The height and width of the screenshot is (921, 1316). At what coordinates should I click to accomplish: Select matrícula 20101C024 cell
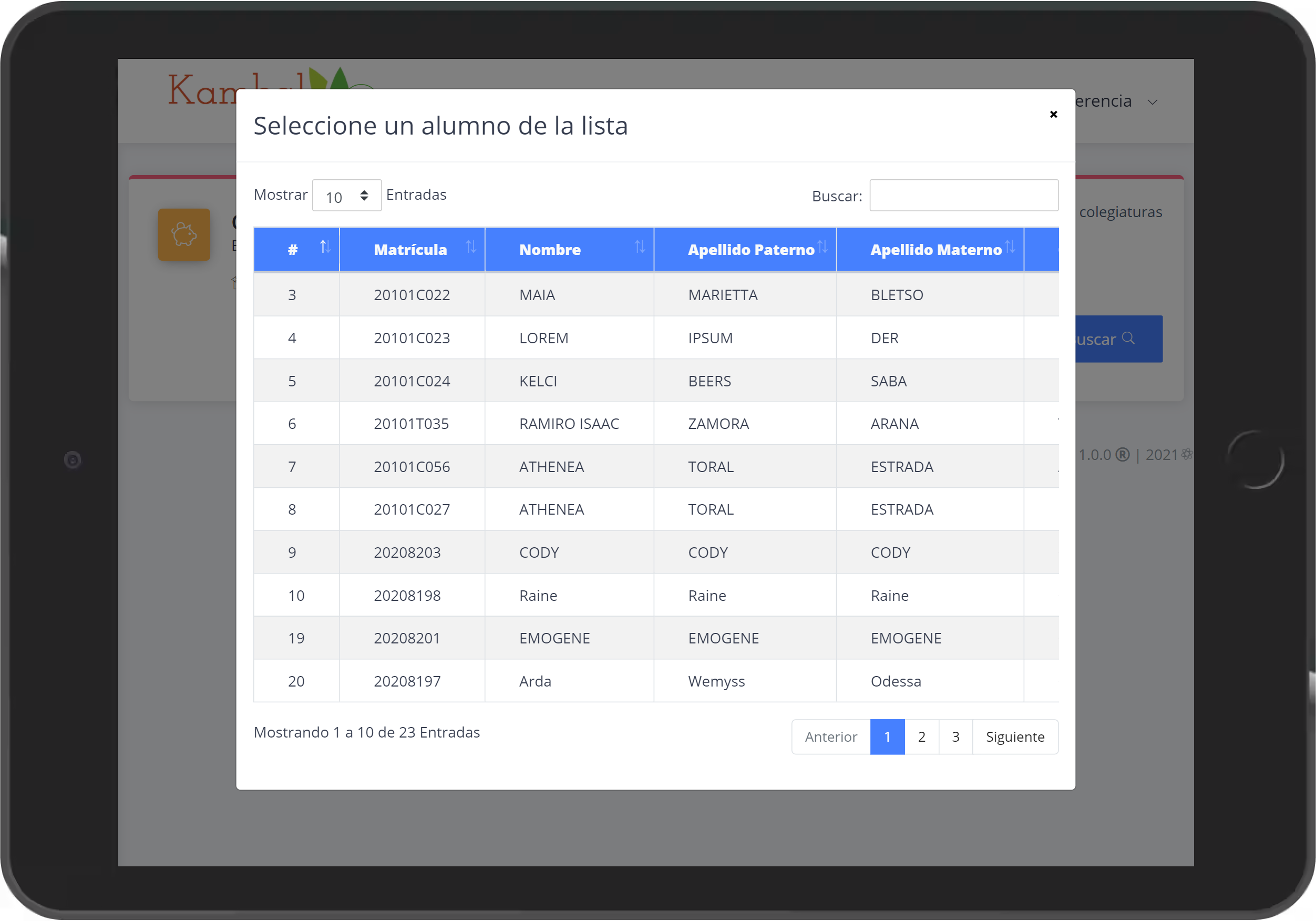412,381
